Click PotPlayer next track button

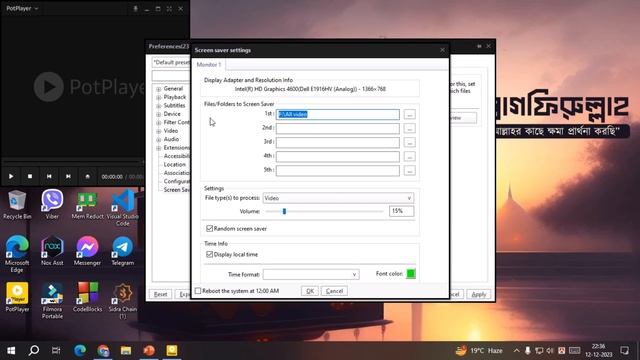coord(68,176)
